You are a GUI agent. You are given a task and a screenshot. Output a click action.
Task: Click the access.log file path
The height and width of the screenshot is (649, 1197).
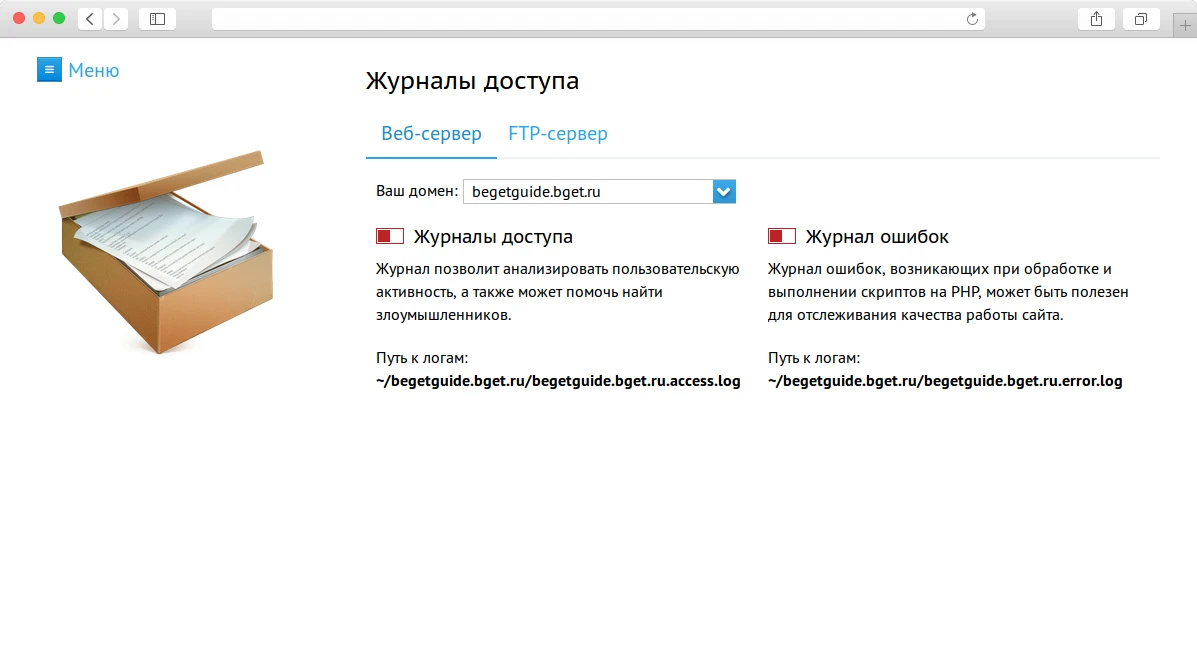coord(557,381)
